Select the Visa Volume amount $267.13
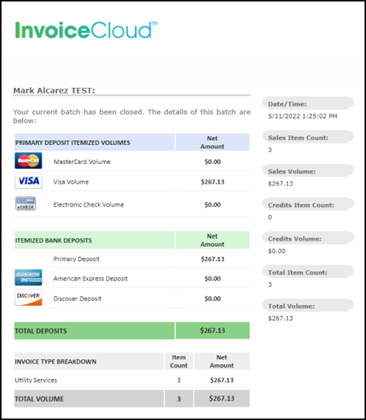This screenshot has width=366, height=420. point(212,182)
